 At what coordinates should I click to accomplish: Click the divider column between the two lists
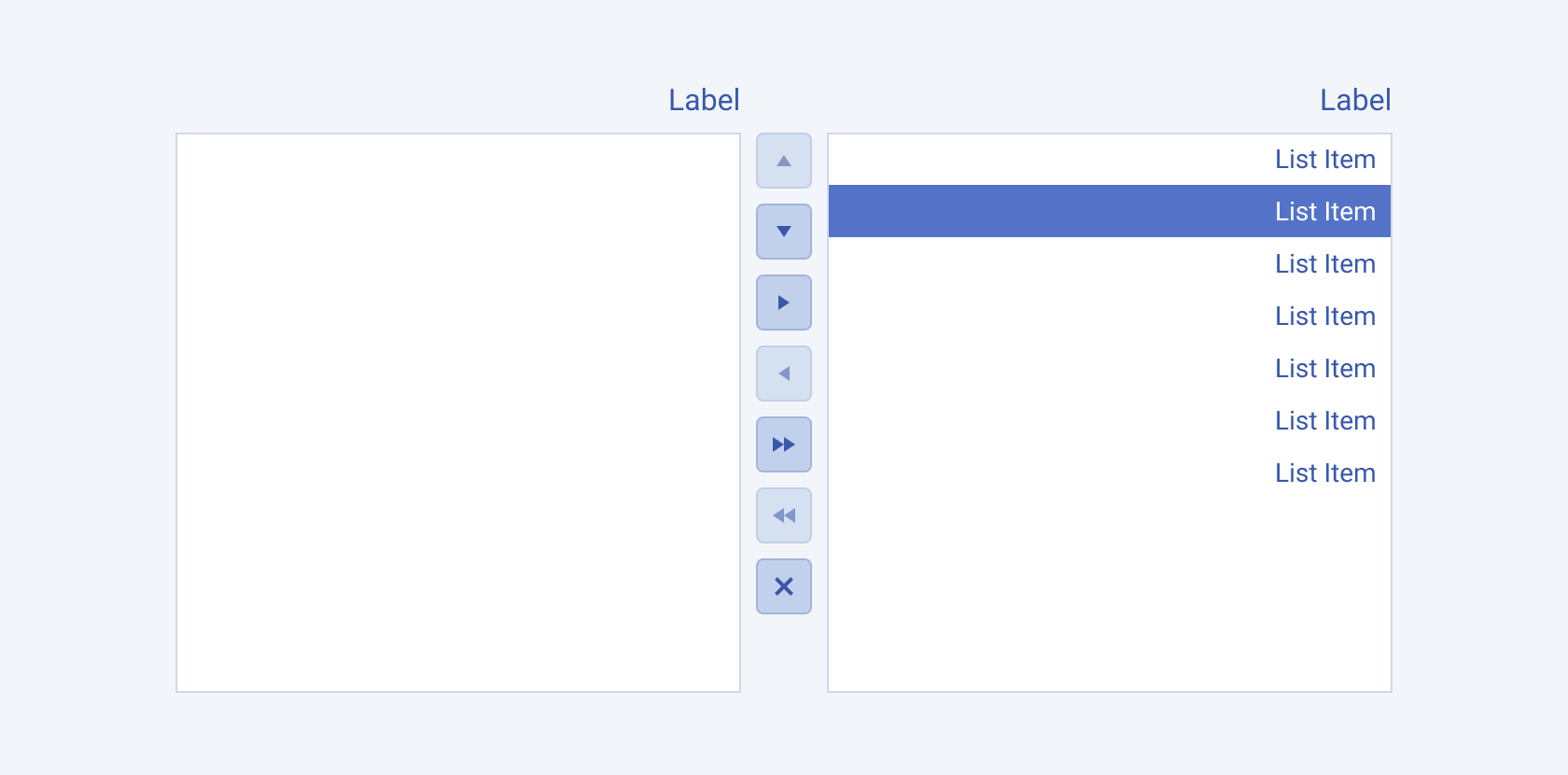click(783, 654)
